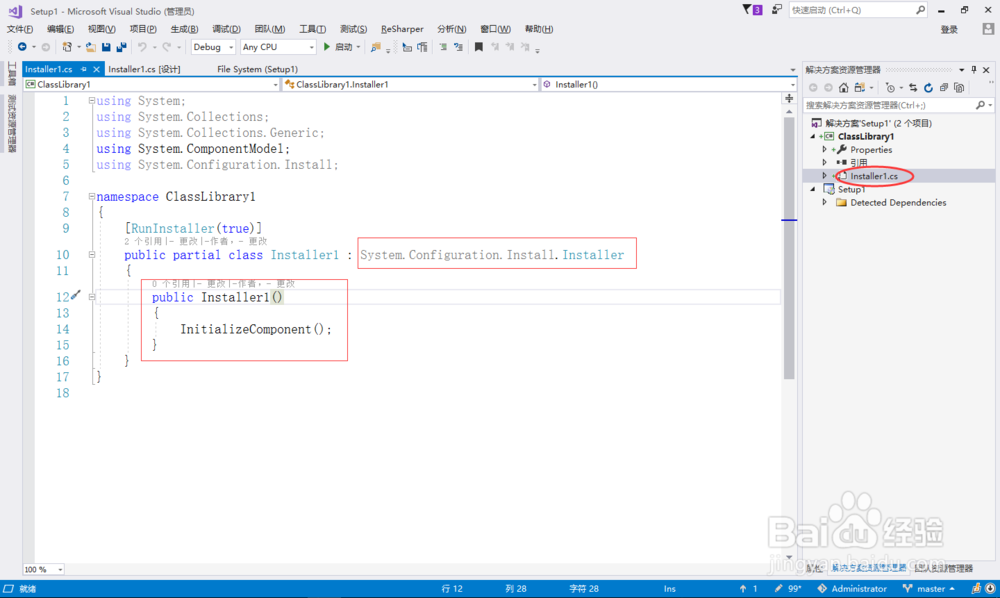1000x598 pixels.
Task: Collapse the using directives region at line 1
Action: (x=91, y=101)
